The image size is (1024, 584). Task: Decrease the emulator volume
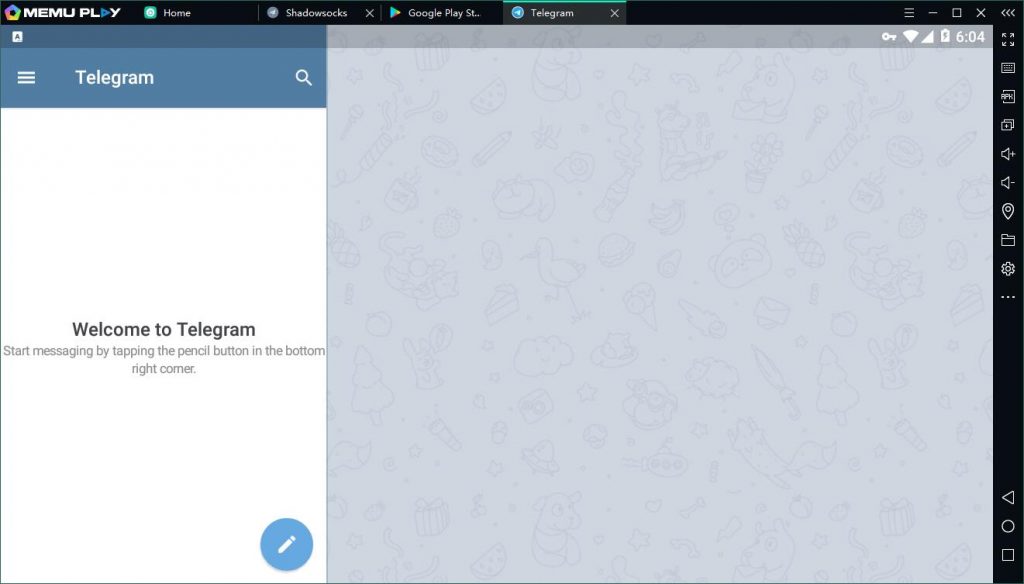pos(1007,182)
